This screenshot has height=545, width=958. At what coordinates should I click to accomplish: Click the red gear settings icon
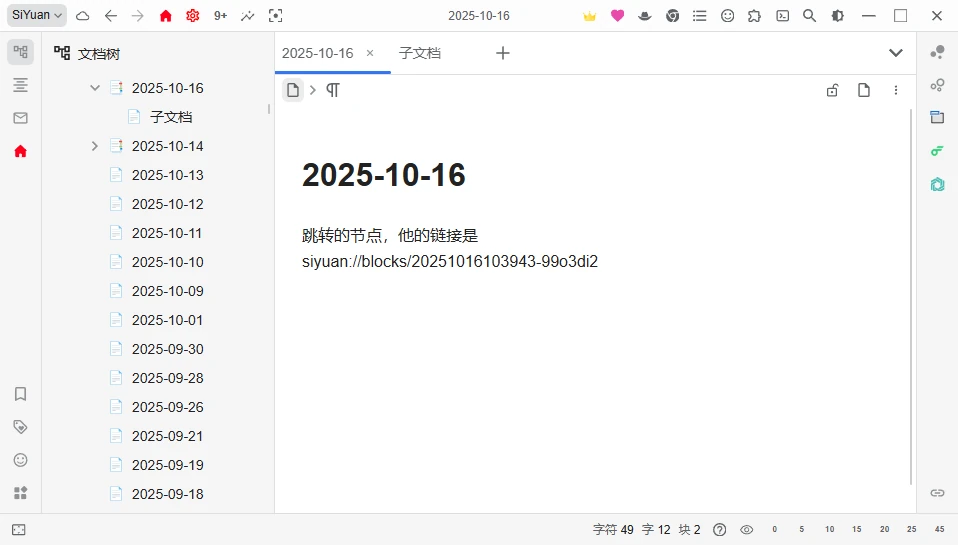[x=192, y=16]
